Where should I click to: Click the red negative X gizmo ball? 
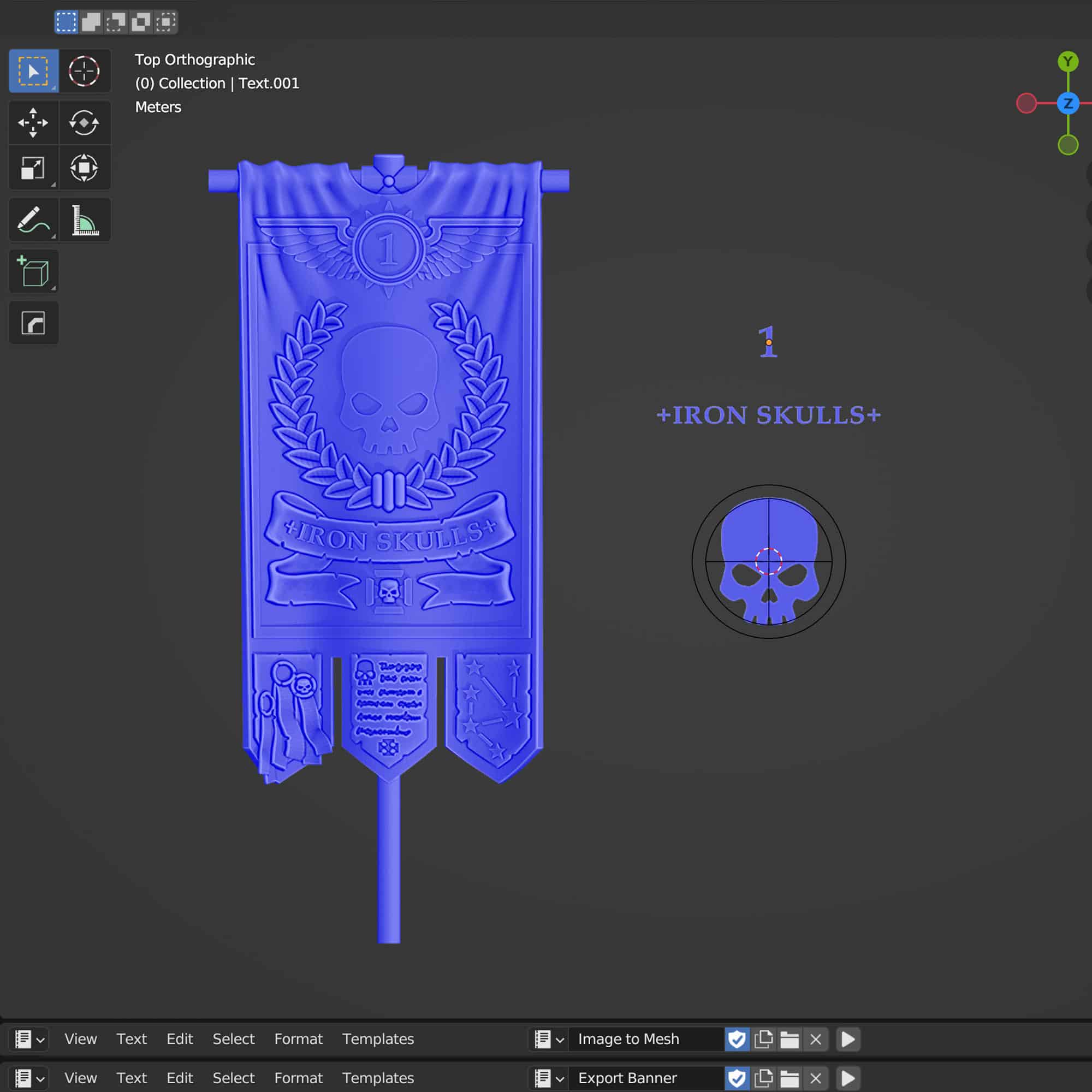1026,103
